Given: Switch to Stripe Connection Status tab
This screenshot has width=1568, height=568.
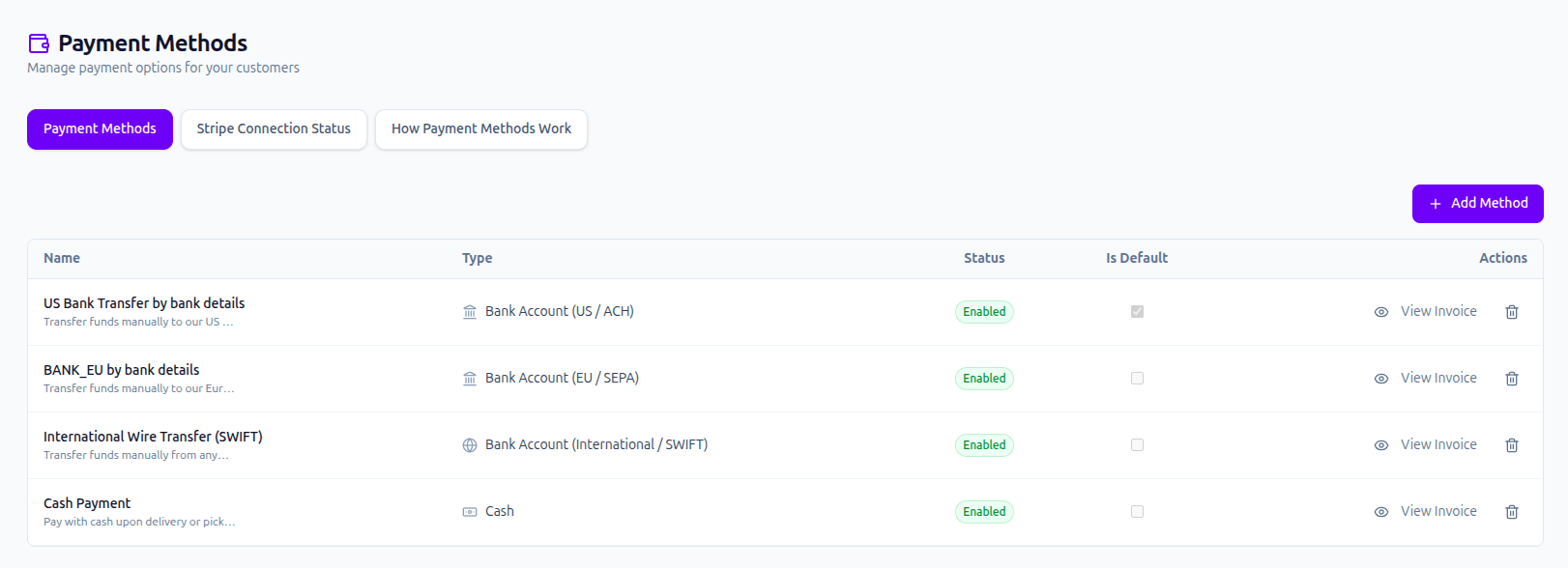Looking at the screenshot, I should [274, 129].
